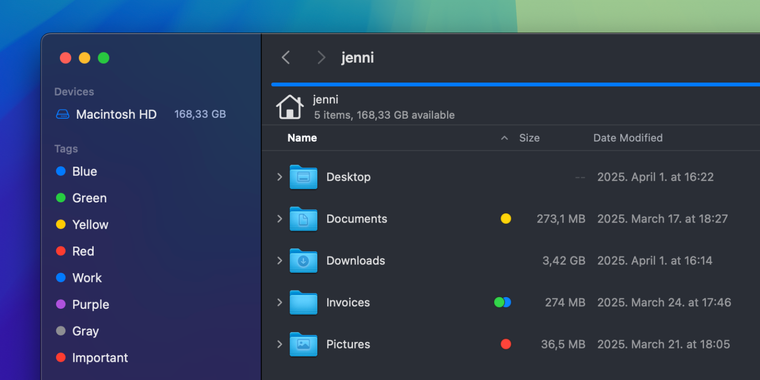Screen dimensions: 760x380
Task: Click the Documents folder name
Action: tap(357, 219)
